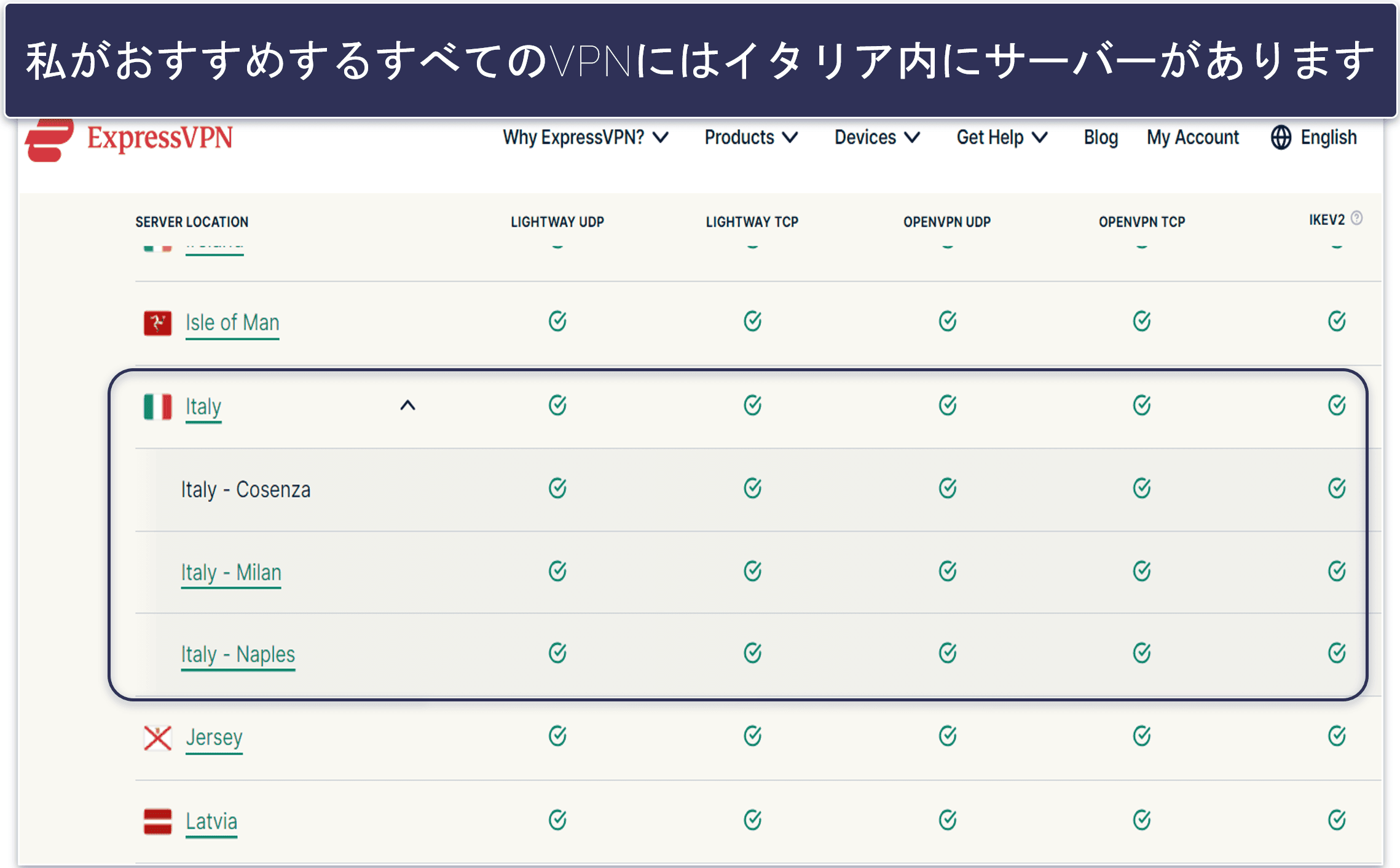Click the IKEv2 help question mark icon
Screen dimensions: 1400x868
pyautogui.click(x=1357, y=218)
